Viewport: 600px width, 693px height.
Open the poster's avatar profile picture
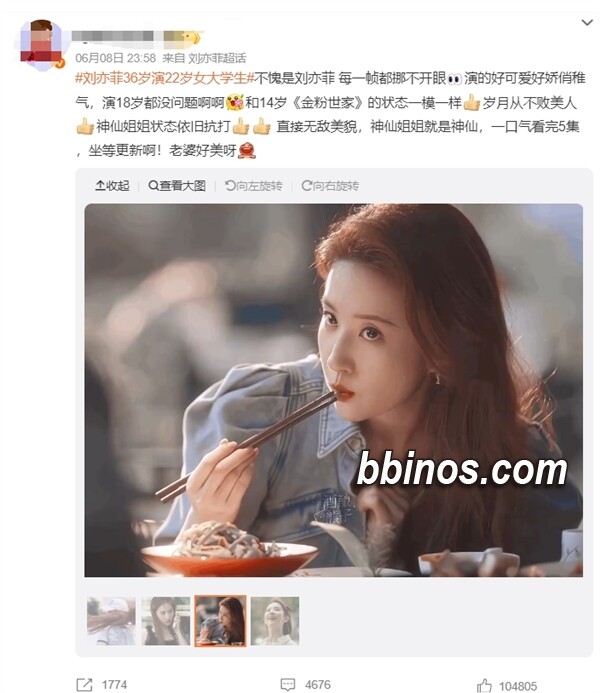click(42, 44)
